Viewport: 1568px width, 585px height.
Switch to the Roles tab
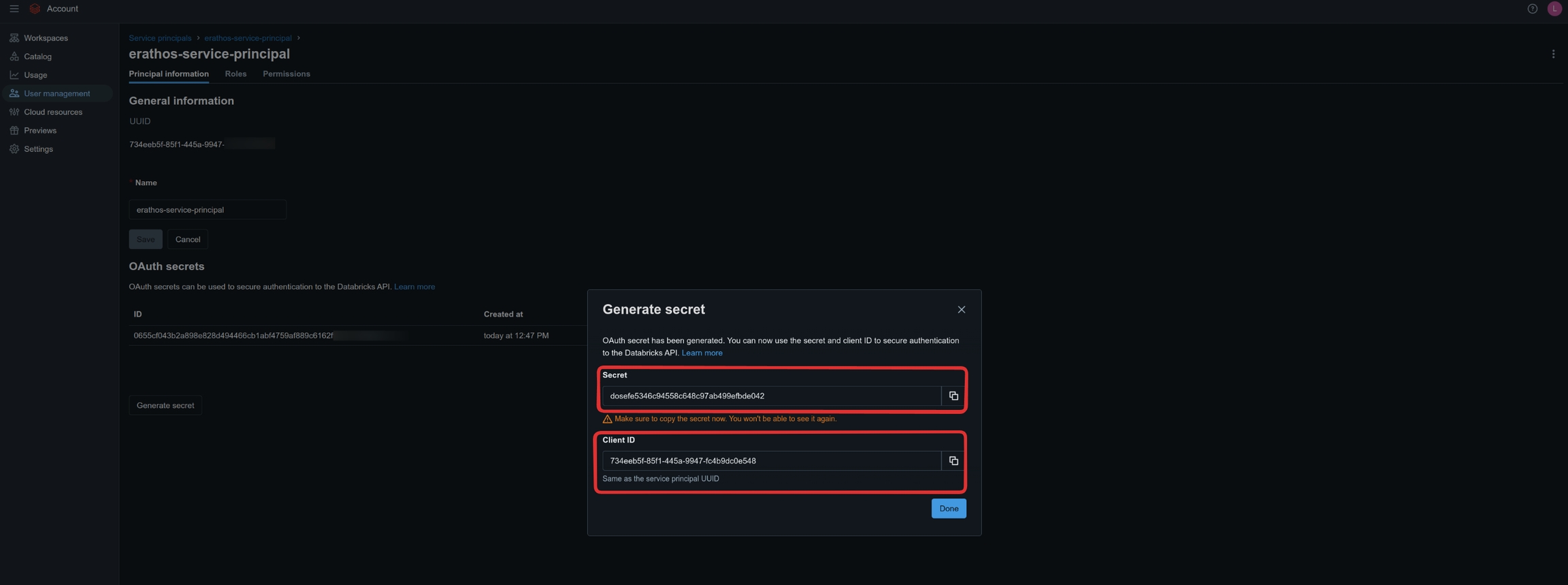[235, 74]
